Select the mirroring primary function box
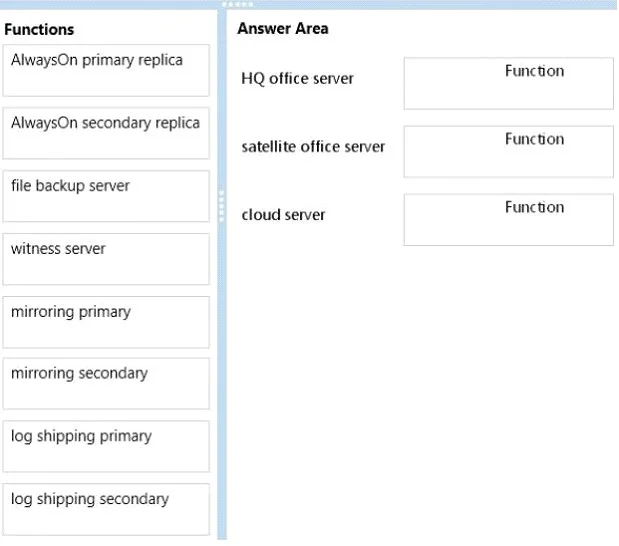This screenshot has width=619, height=546. click(106, 322)
